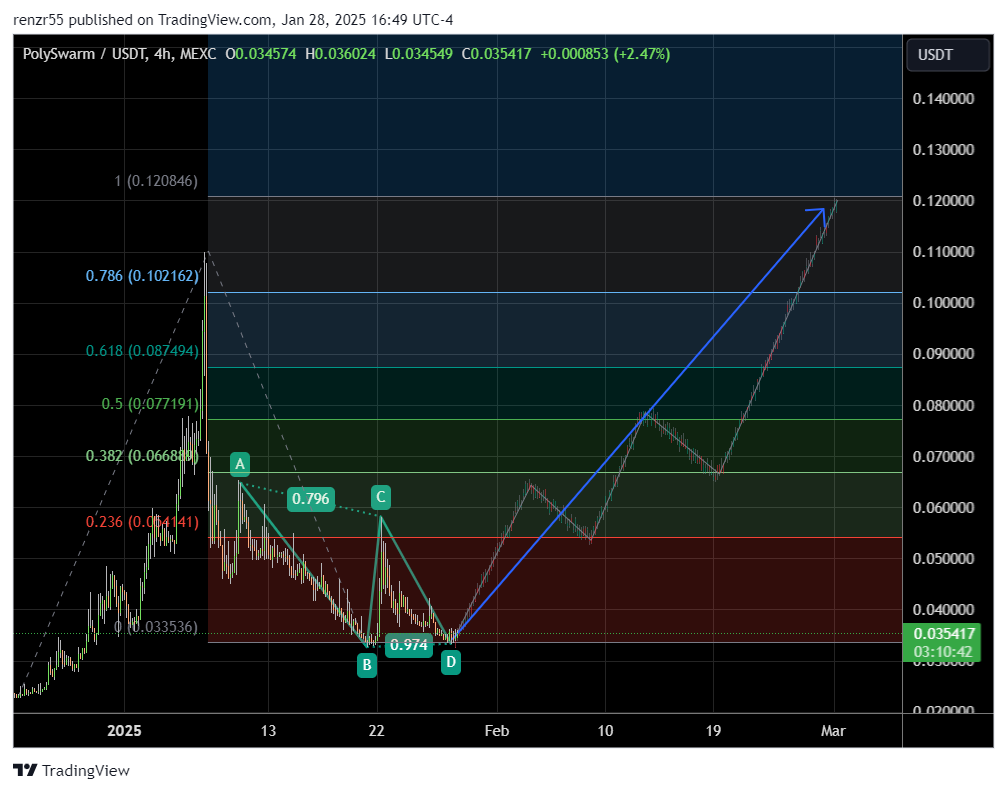Select the pattern point A label
Viewport: 1007px width, 792px height.
(240, 464)
